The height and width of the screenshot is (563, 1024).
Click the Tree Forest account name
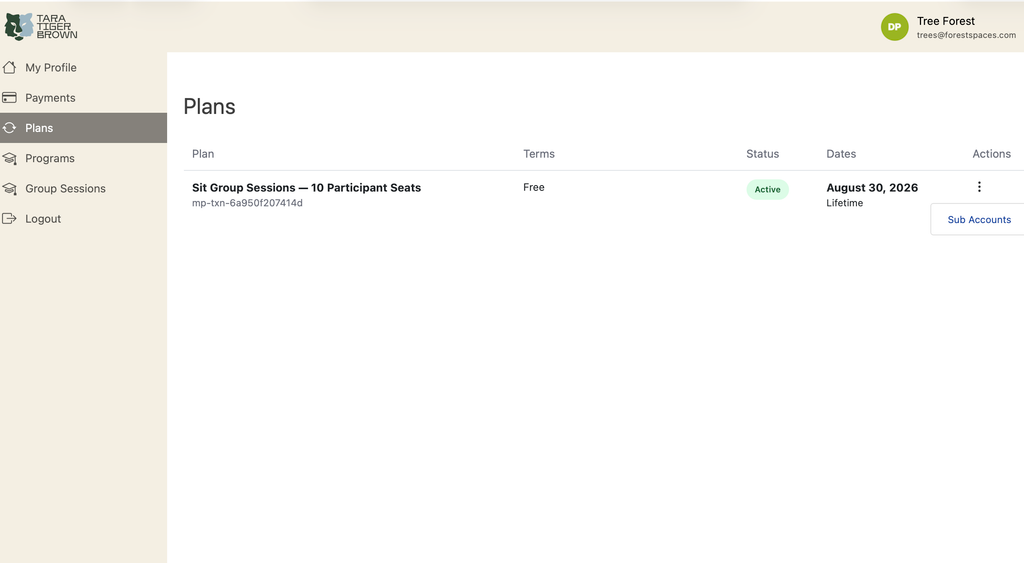click(946, 21)
